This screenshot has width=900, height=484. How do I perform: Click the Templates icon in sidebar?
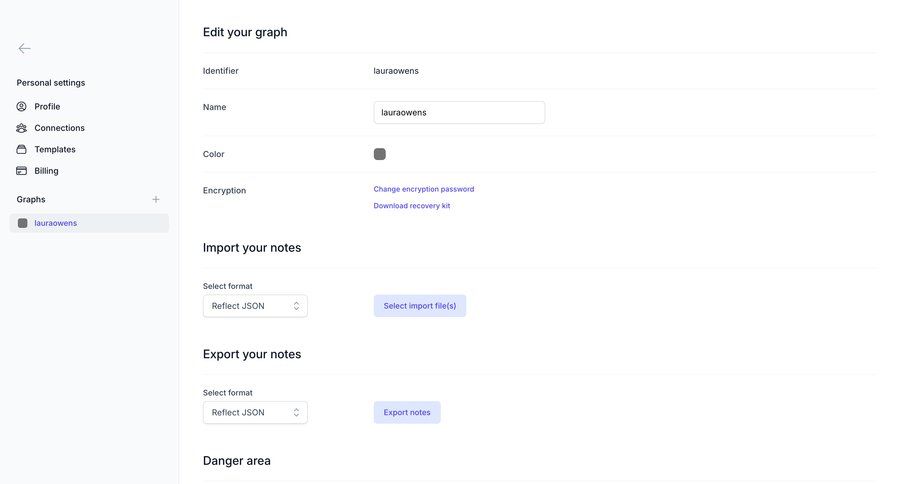[22, 149]
